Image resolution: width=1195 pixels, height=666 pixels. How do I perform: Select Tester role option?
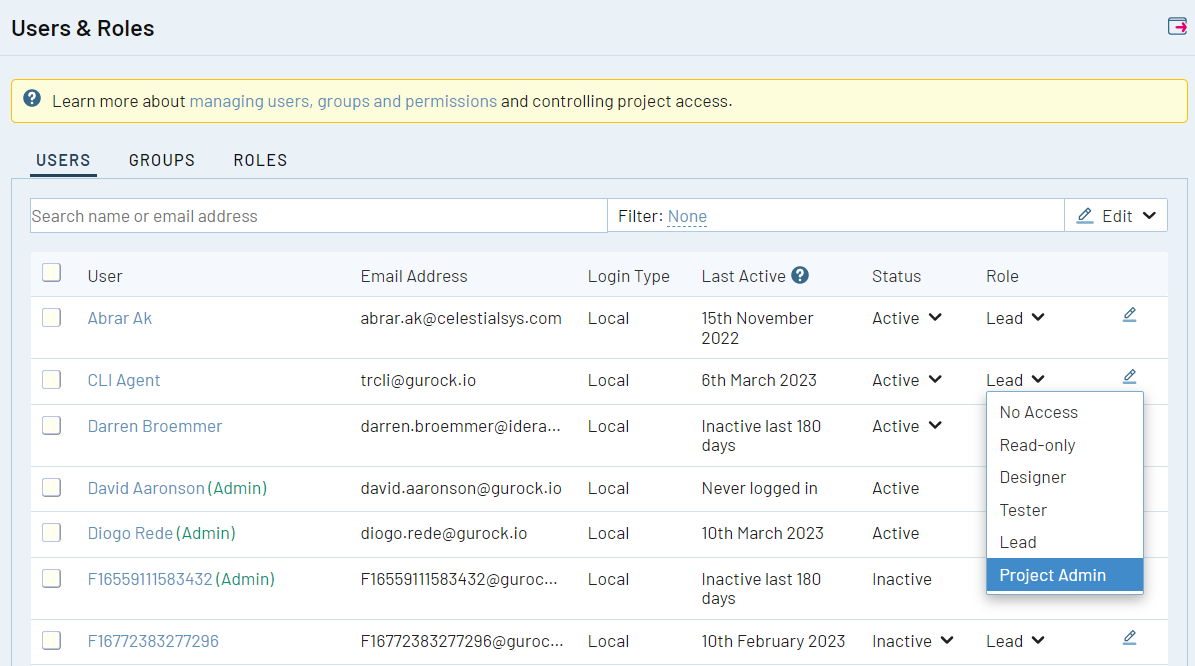pos(1065,510)
